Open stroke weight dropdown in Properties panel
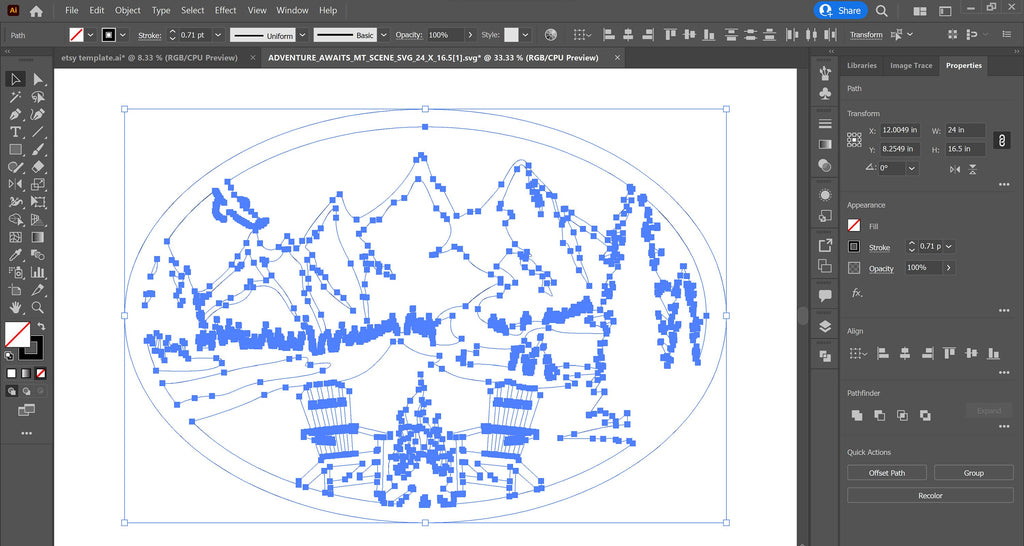Viewport: 1024px width, 546px height. pyautogui.click(x=949, y=246)
